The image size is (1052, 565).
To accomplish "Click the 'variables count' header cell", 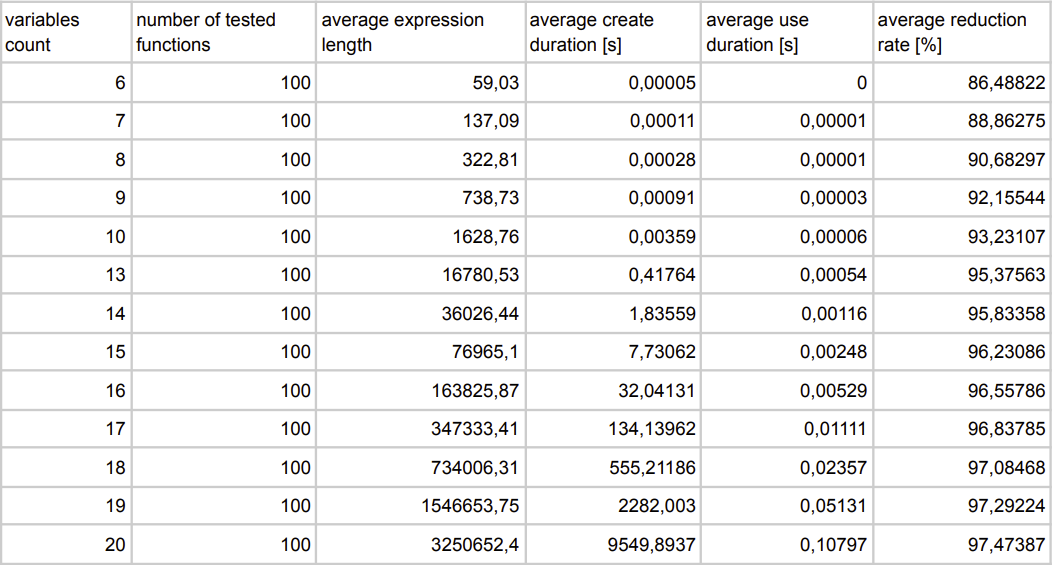I will [x=65, y=32].
